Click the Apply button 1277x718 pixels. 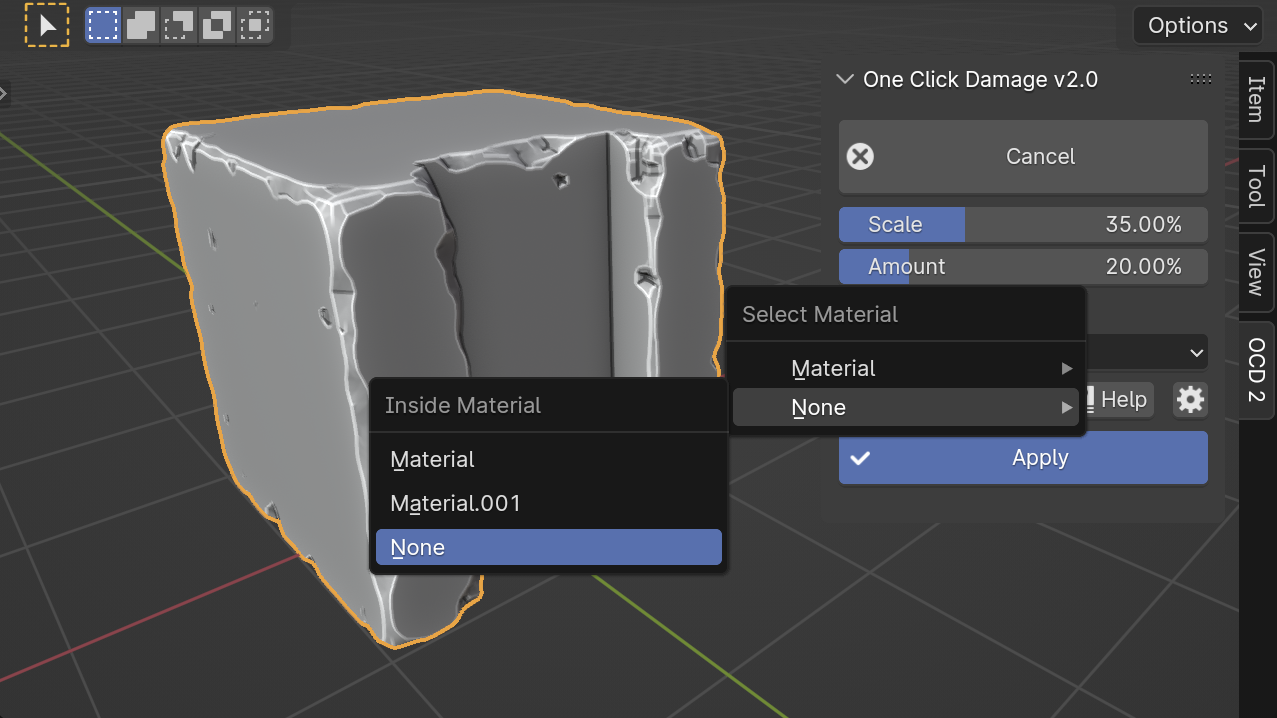click(x=1023, y=458)
